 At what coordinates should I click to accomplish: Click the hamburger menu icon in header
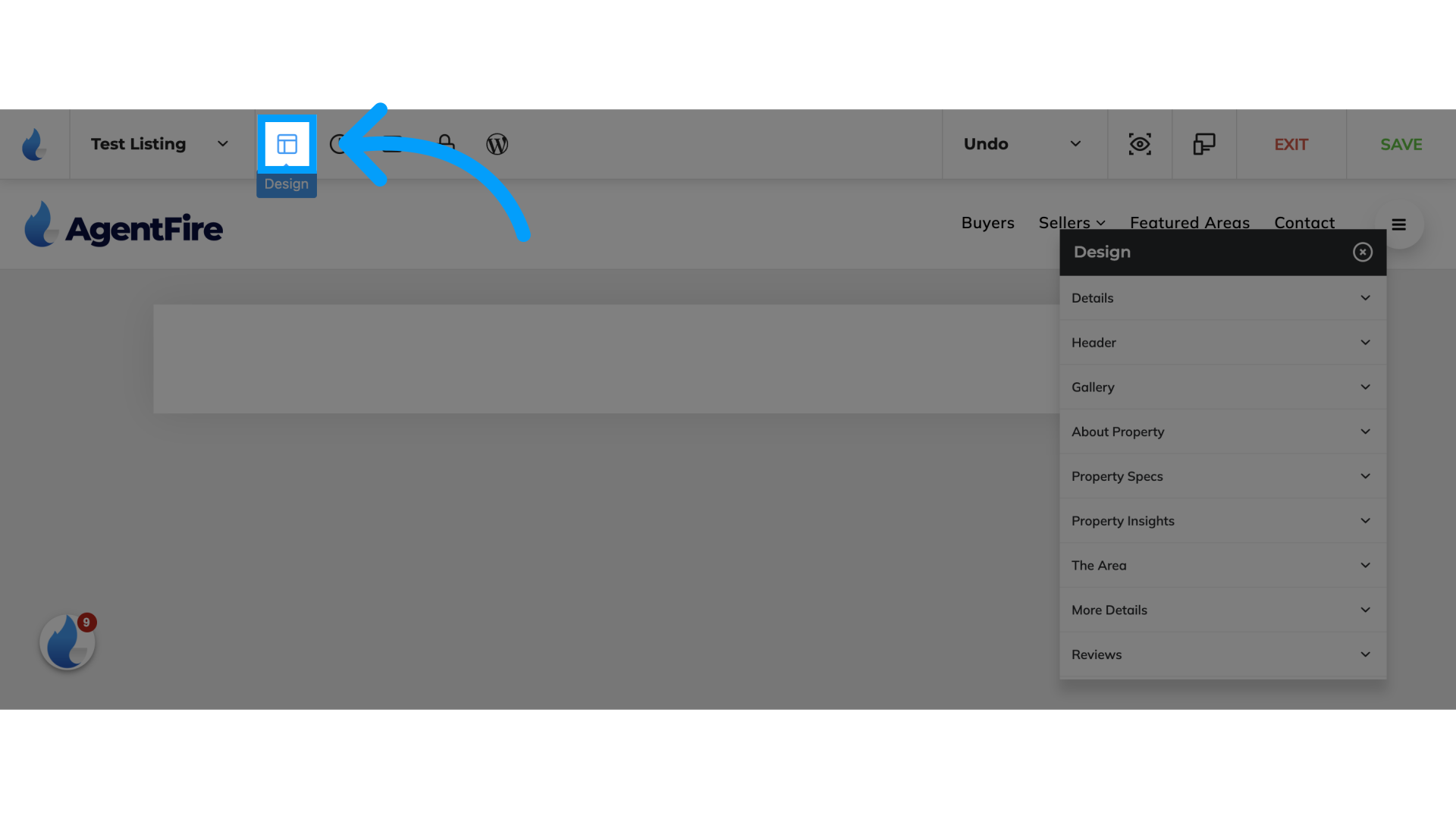coord(1399,224)
